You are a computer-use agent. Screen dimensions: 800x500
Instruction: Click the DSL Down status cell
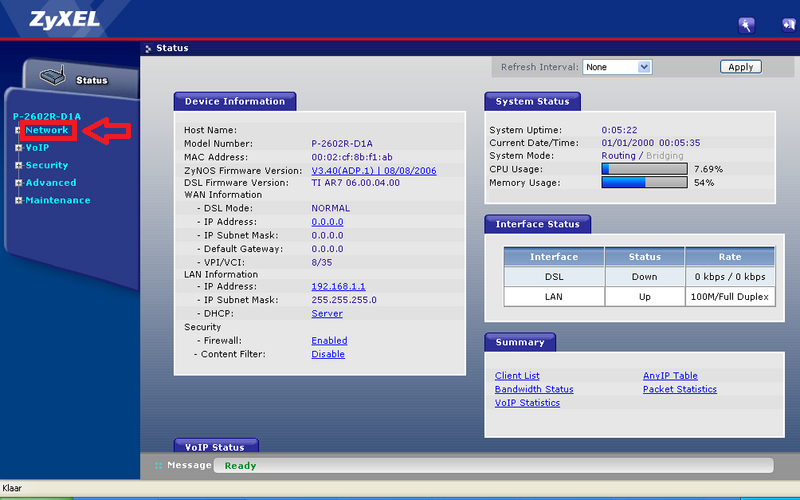point(645,277)
